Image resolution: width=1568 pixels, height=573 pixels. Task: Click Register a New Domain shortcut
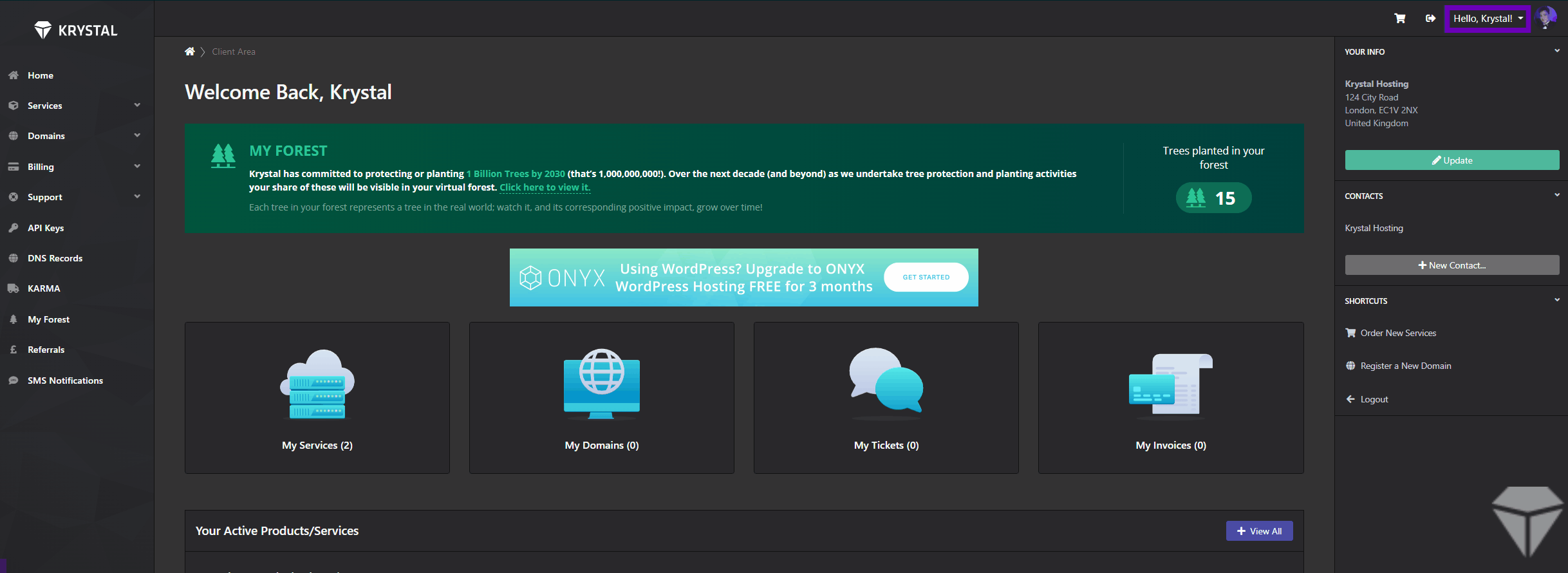pyautogui.click(x=1406, y=366)
